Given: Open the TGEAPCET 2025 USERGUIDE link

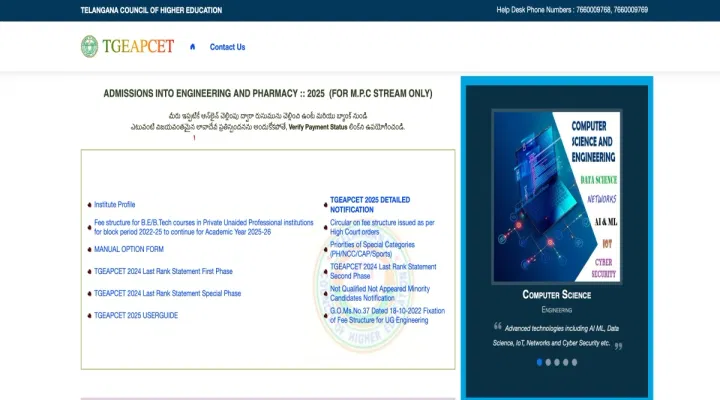Looking at the screenshot, I should click(136, 315).
